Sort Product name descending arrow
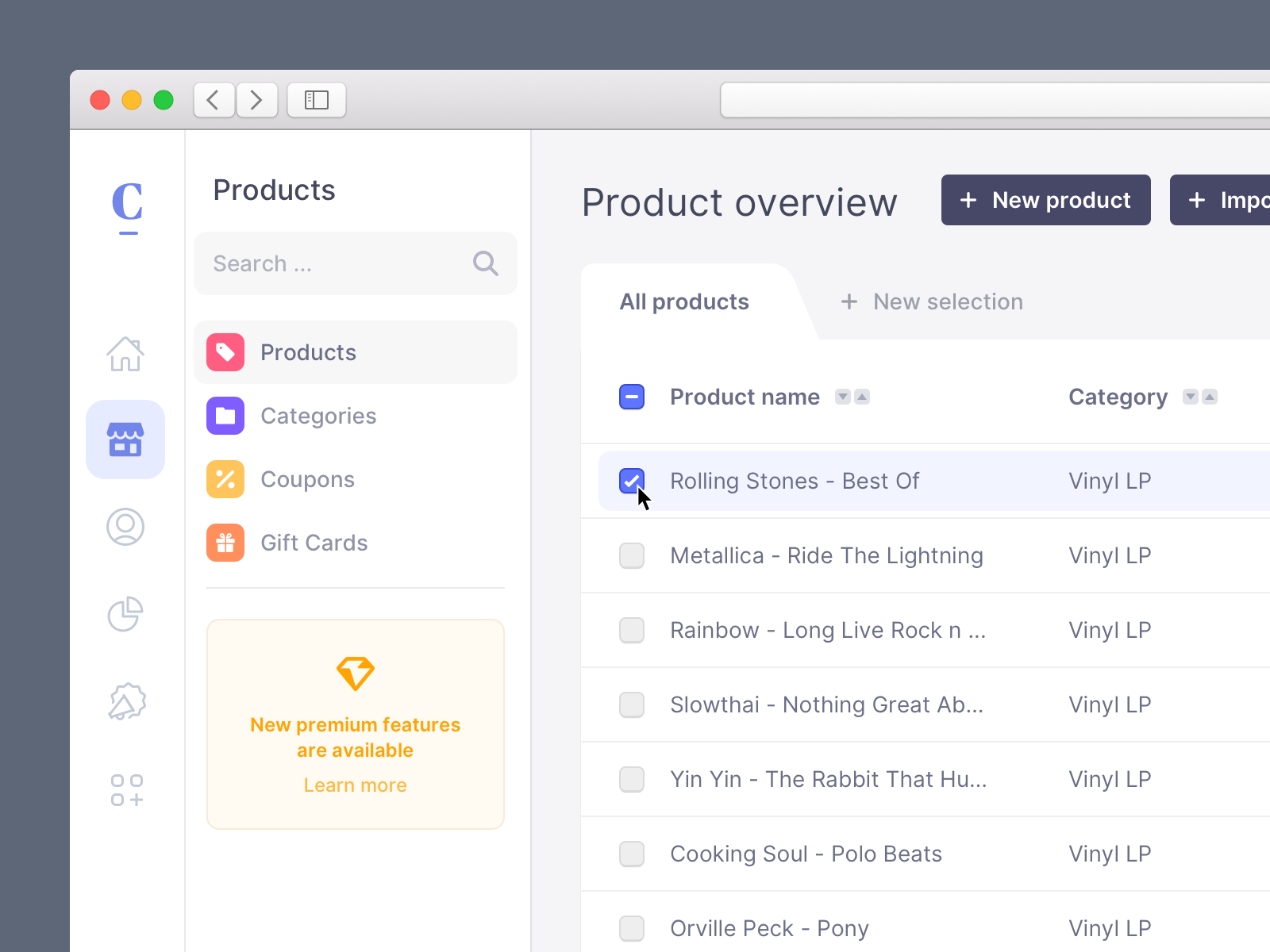 tap(843, 397)
